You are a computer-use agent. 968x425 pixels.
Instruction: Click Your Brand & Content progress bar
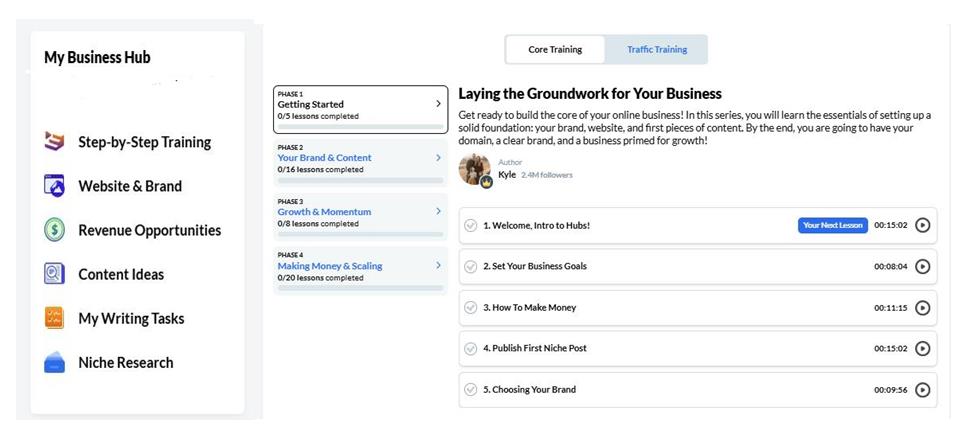[361, 180]
